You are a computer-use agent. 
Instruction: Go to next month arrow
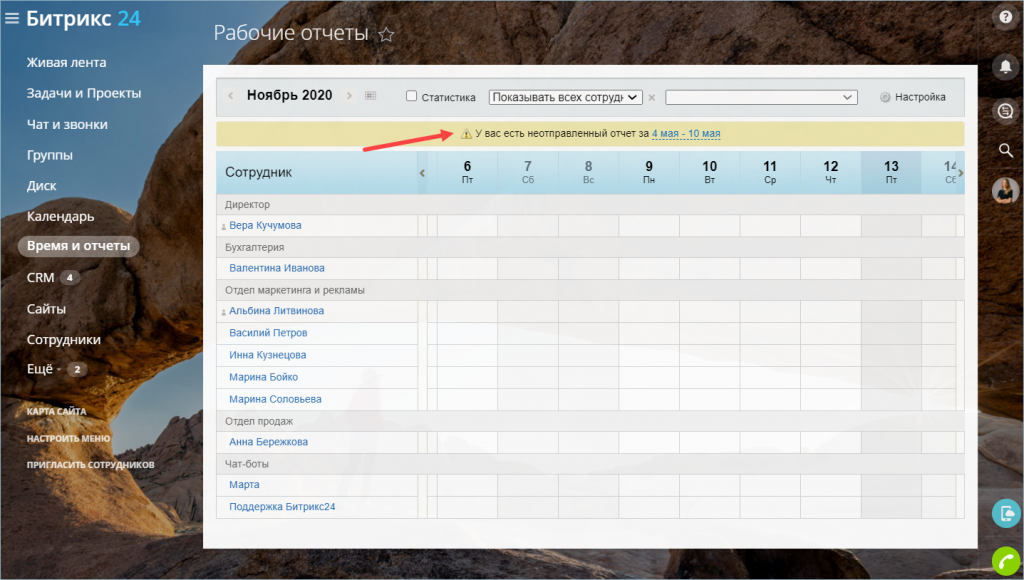349,96
